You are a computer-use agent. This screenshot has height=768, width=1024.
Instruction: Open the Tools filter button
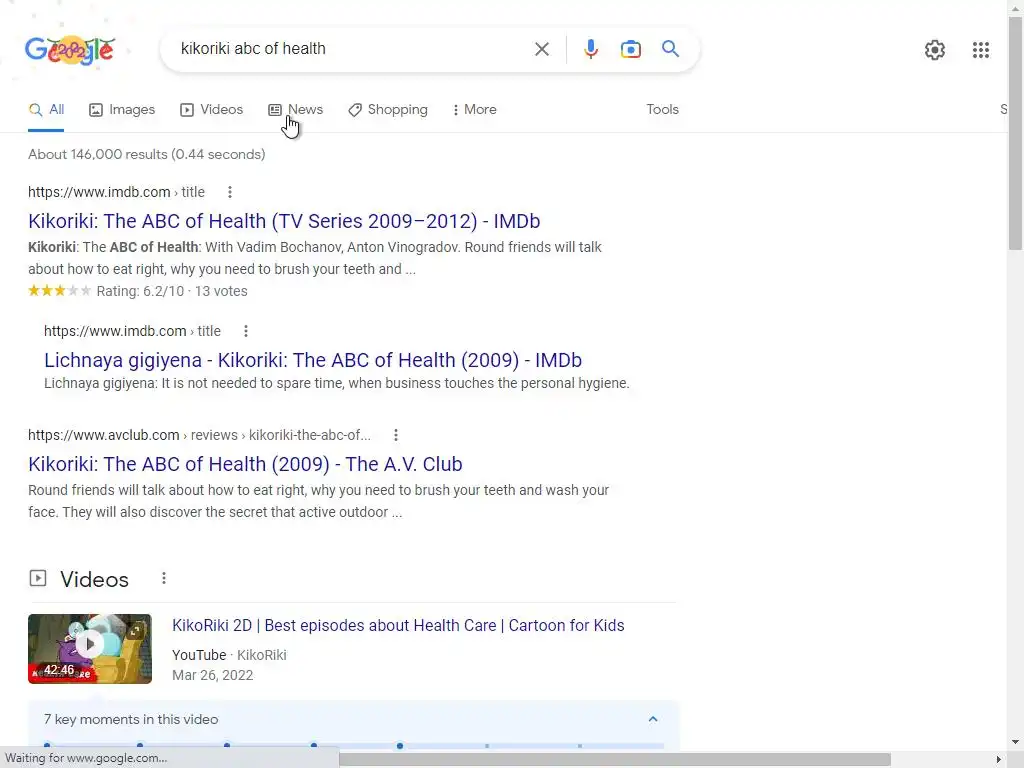coord(662,110)
